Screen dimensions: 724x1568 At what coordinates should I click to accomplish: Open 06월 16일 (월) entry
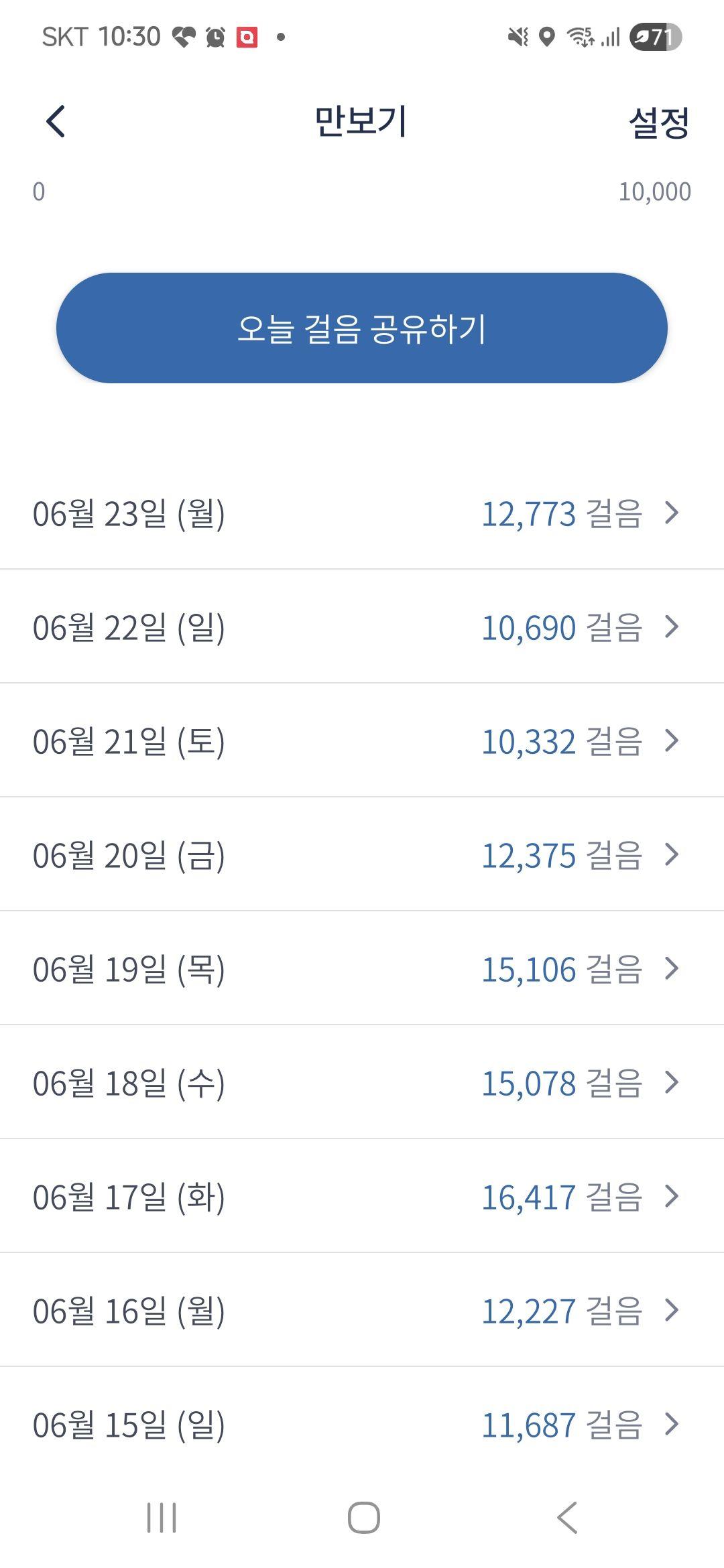coord(362,1311)
